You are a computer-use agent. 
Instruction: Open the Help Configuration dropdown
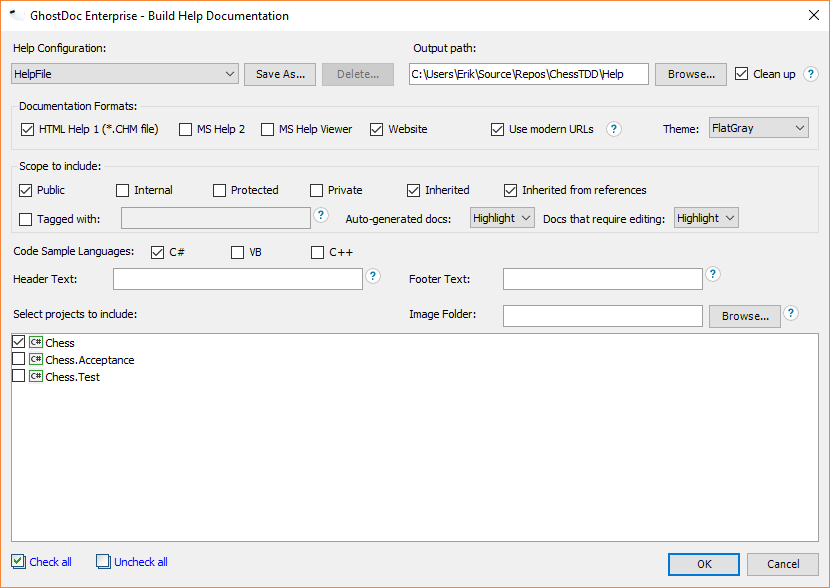125,74
